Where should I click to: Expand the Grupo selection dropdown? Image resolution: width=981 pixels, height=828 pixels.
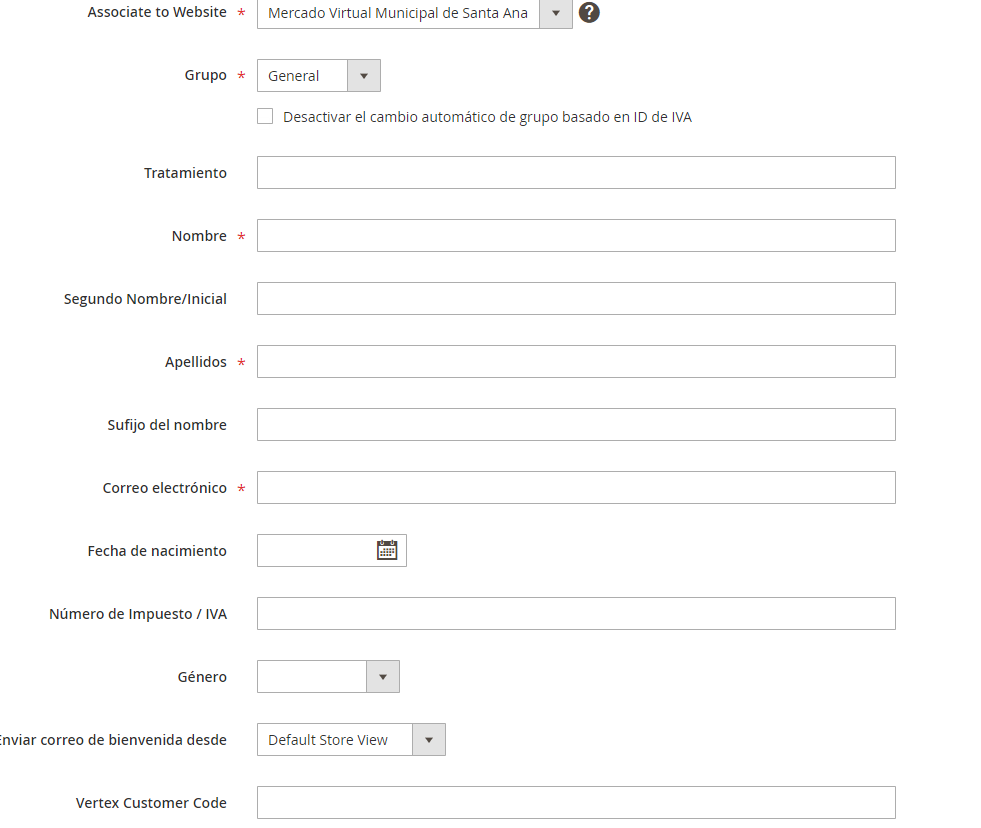click(x=364, y=75)
